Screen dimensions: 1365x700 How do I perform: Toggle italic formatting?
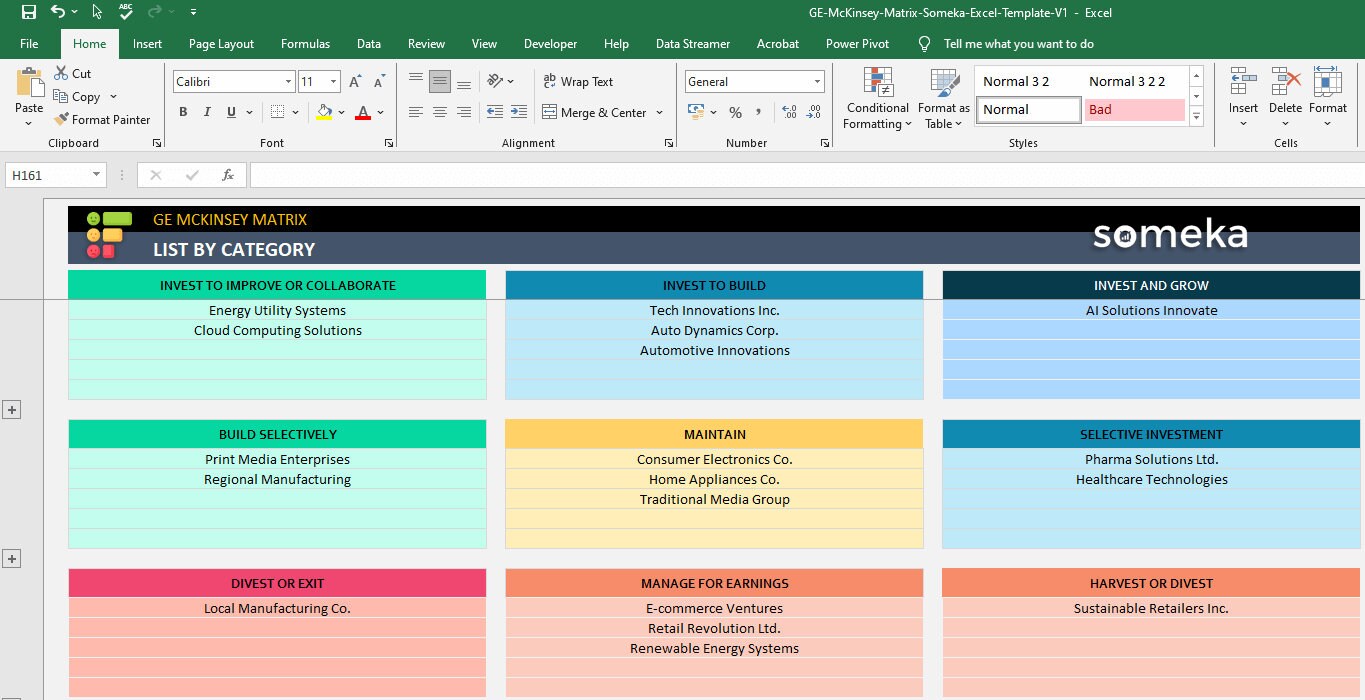pyautogui.click(x=206, y=112)
